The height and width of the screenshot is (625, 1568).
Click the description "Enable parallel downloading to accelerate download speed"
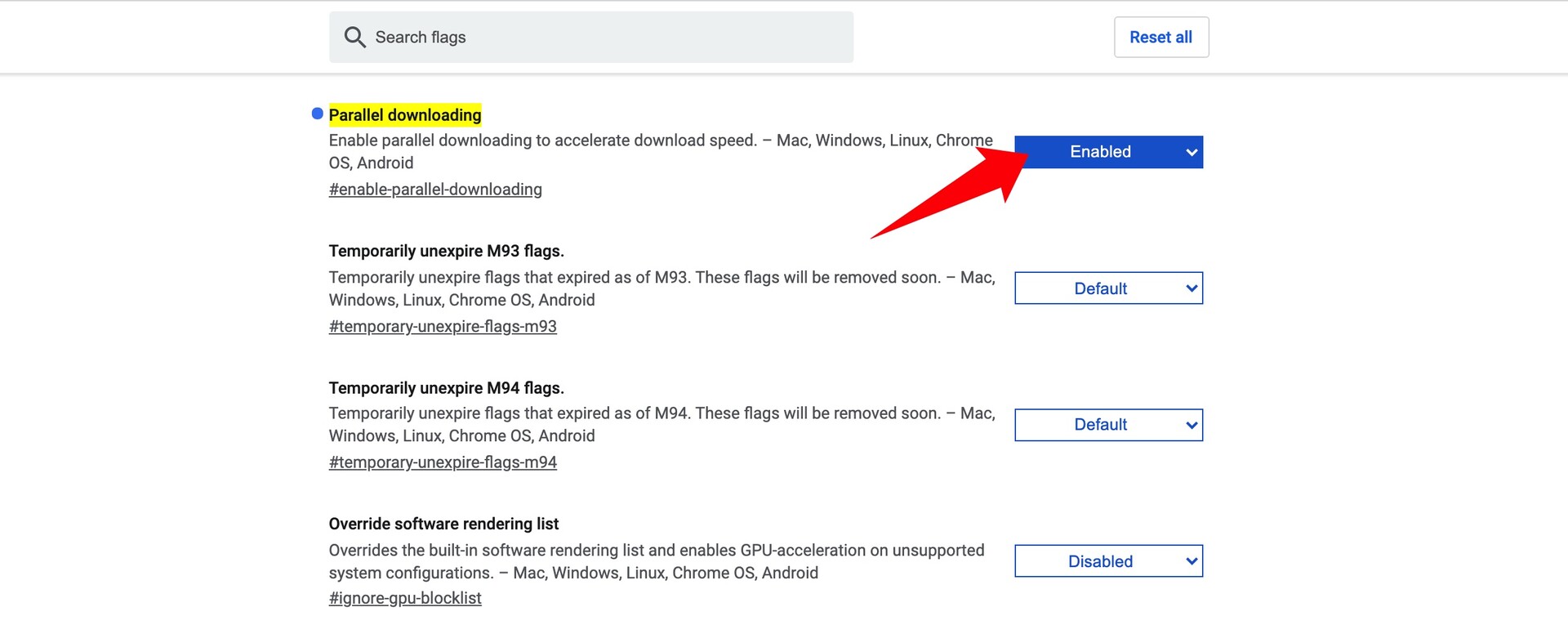pyautogui.click(x=661, y=151)
